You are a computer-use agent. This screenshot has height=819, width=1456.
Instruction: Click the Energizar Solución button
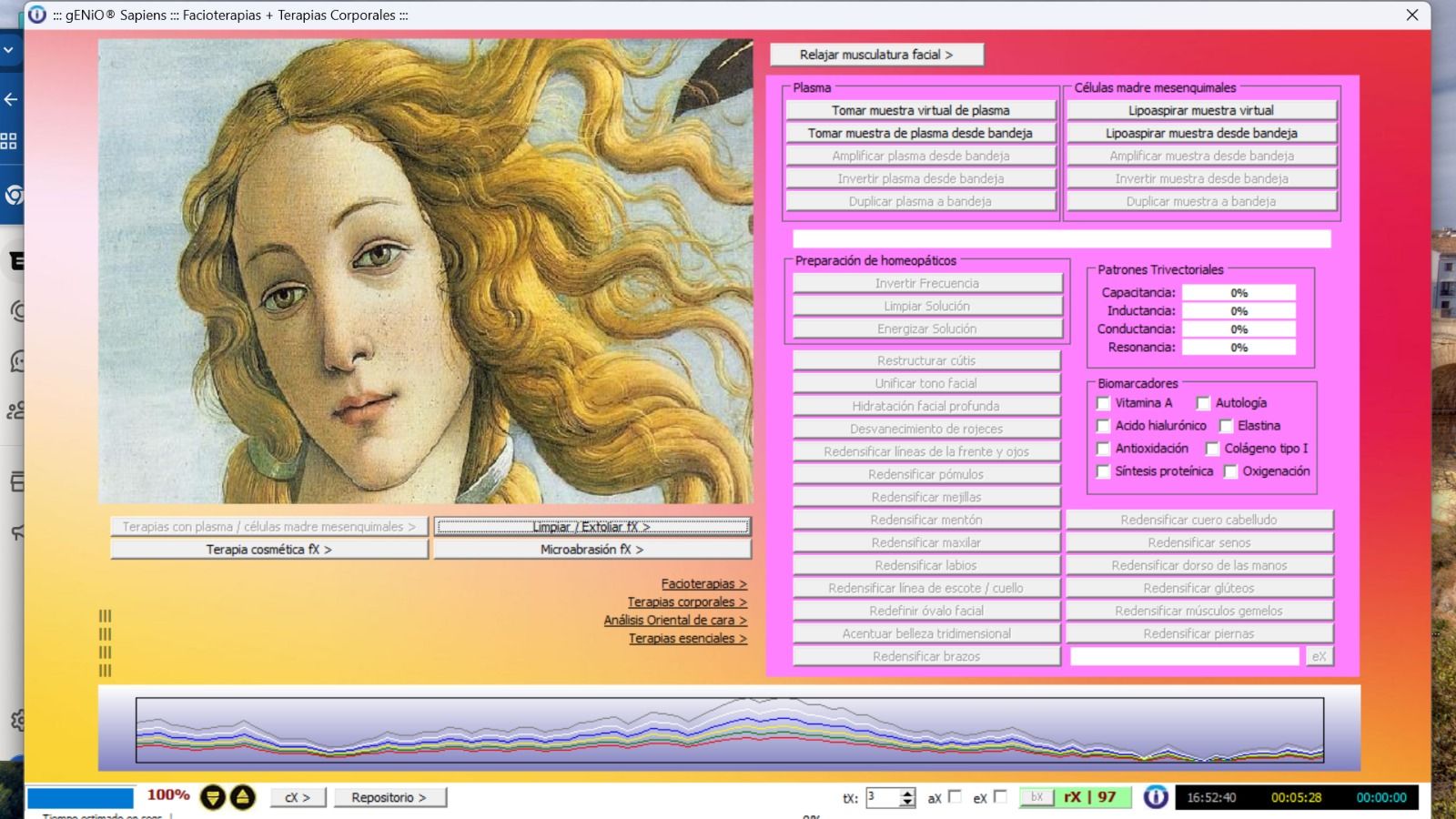pyautogui.click(x=926, y=329)
